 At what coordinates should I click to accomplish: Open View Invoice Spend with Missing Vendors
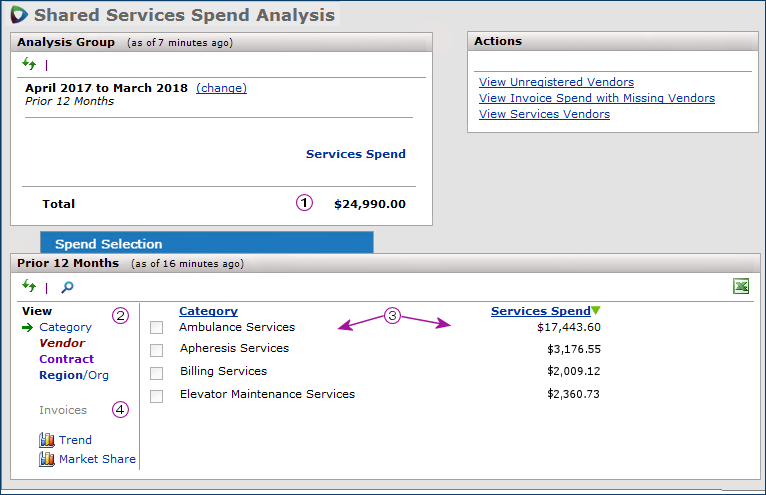(x=596, y=98)
